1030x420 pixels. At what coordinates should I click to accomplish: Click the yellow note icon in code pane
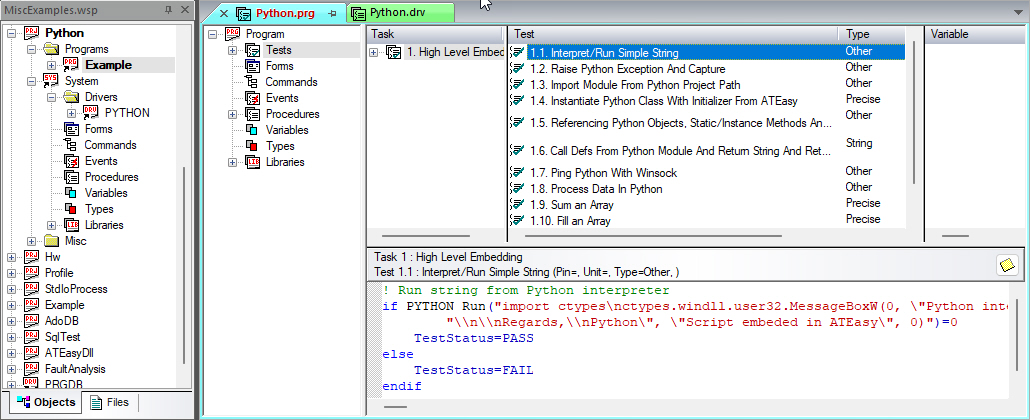point(1008,264)
